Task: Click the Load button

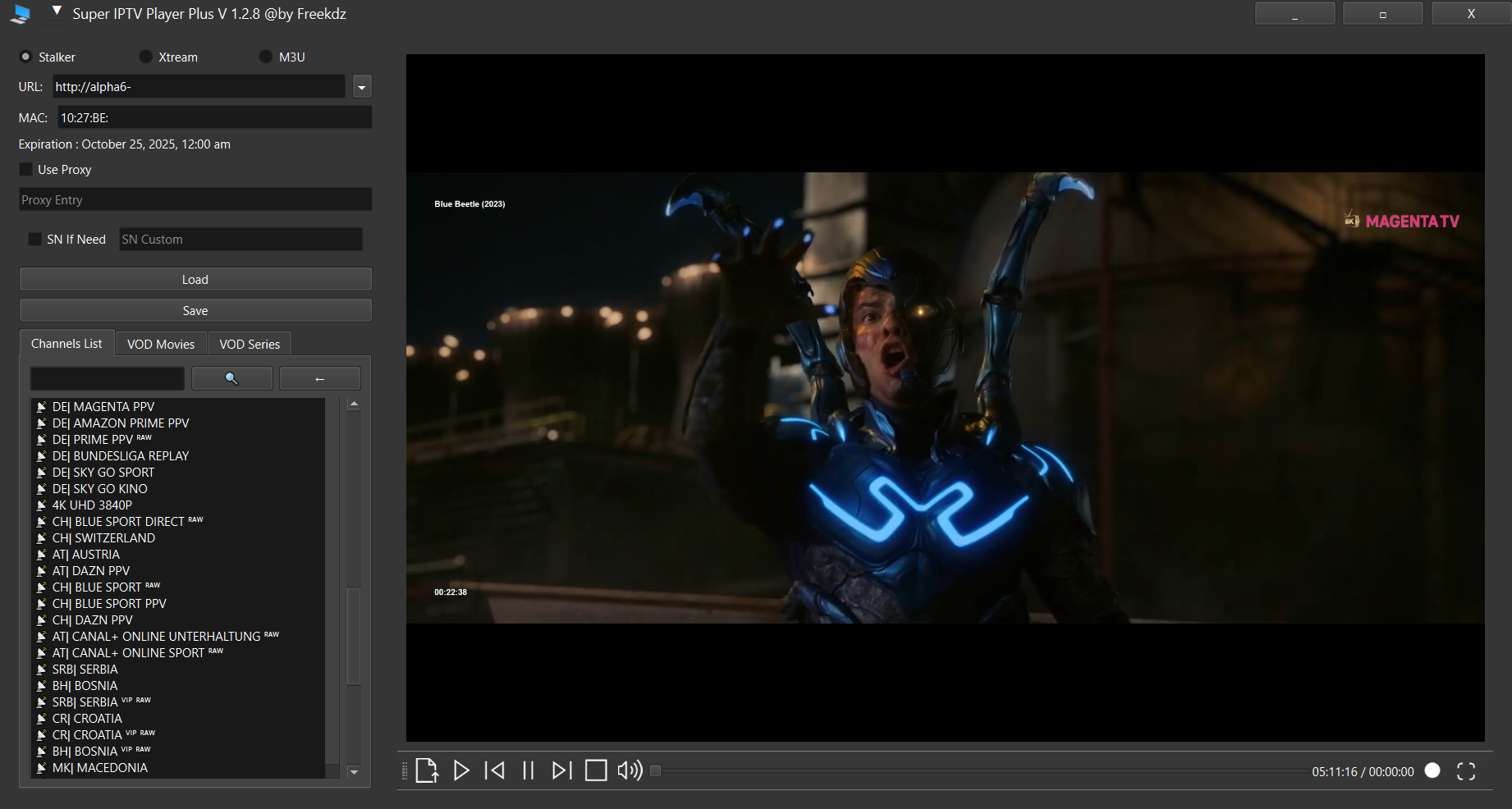Action: coord(195,279)
